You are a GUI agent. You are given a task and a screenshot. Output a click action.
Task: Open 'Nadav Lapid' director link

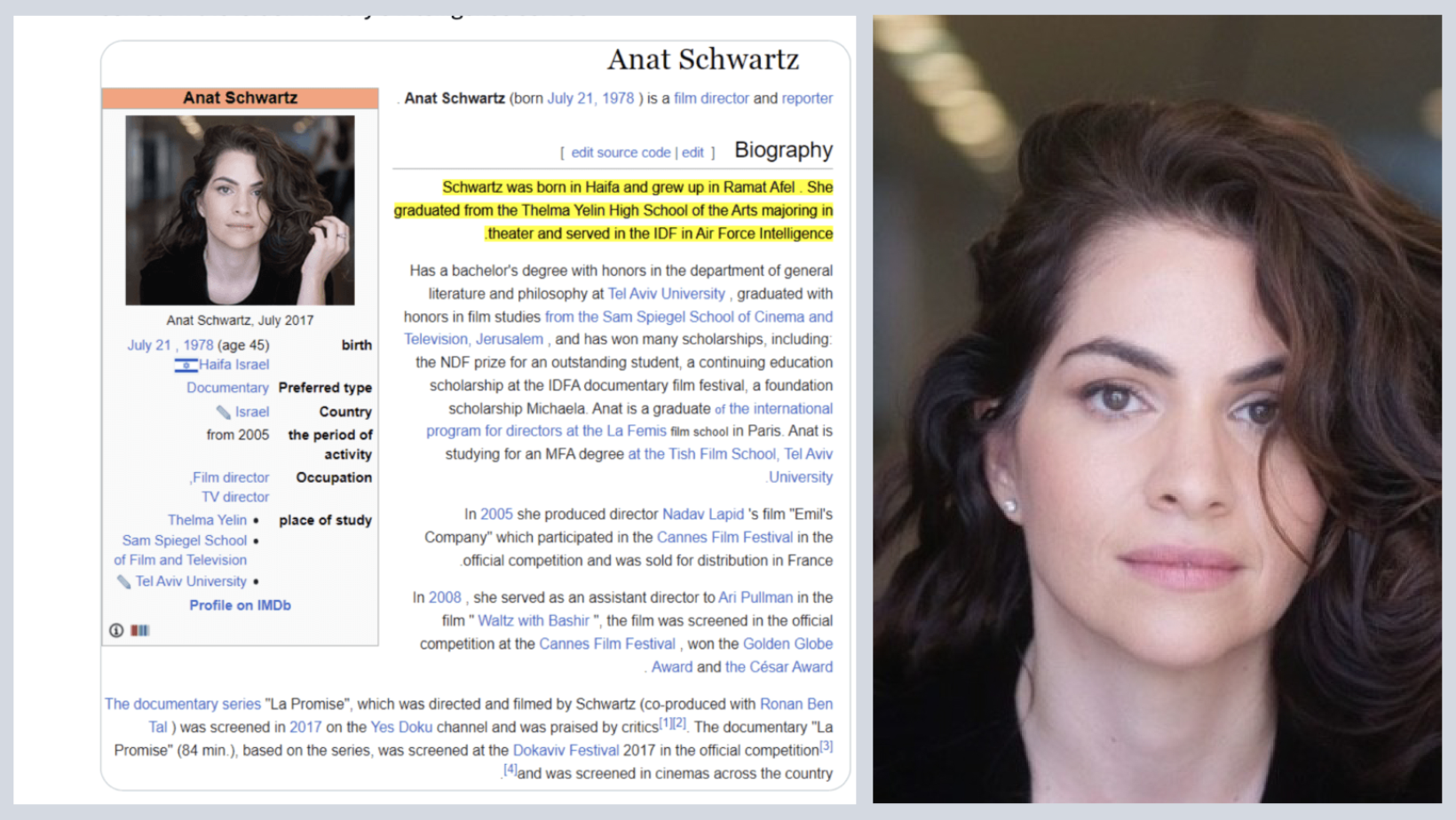coord(703,515)
